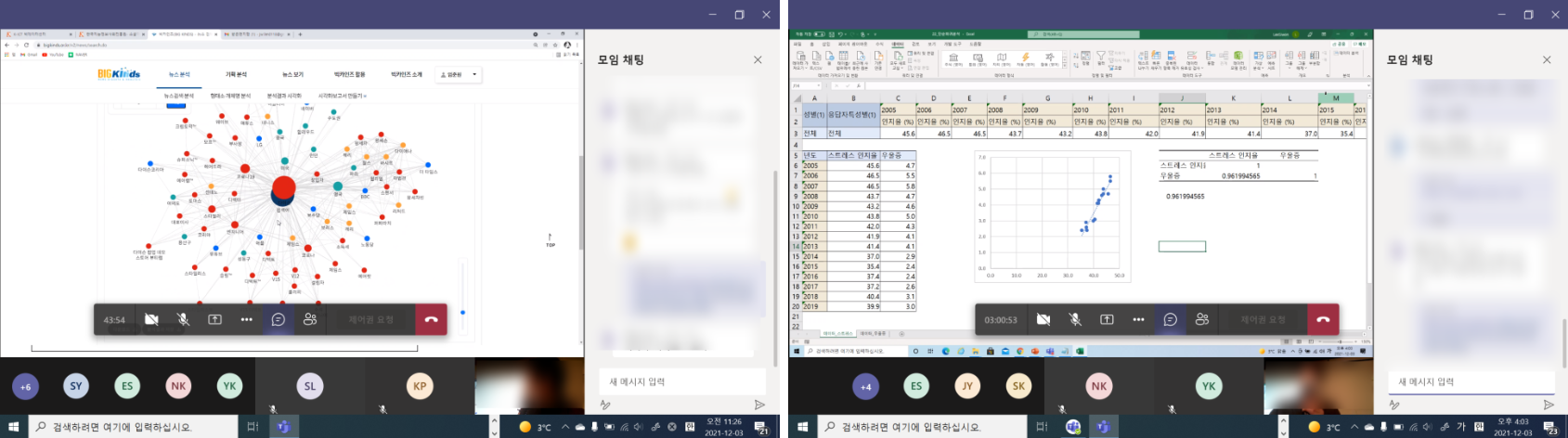
Task: Toggle chat panel in right meeting (03:00:53)
Action: coord(1171,319)
